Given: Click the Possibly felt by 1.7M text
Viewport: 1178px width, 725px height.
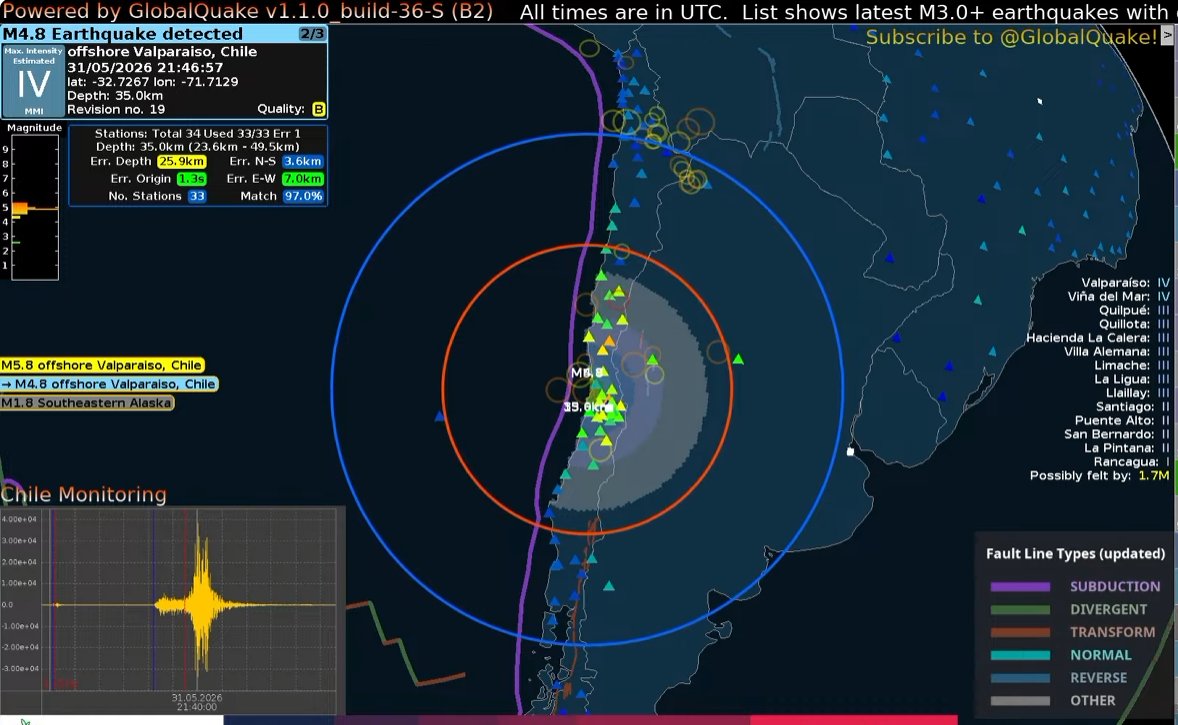Looking at the screenshot, I should [1099, 476].
